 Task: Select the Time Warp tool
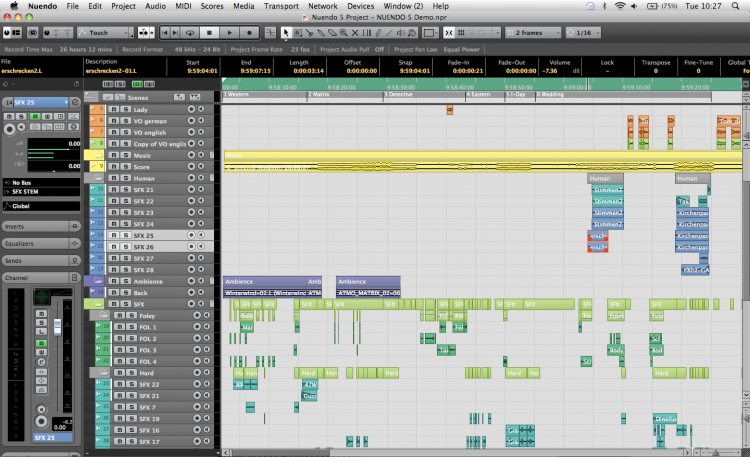[366, 33]
